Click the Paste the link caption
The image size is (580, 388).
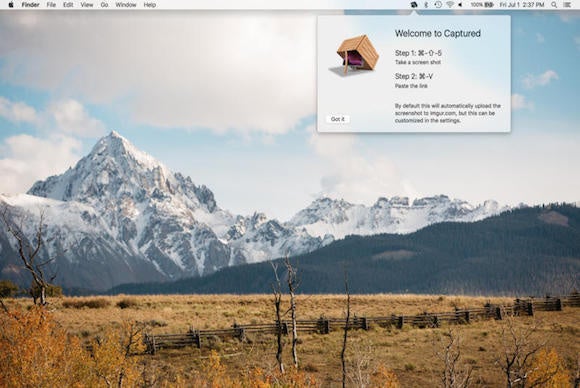coord(411,86)
